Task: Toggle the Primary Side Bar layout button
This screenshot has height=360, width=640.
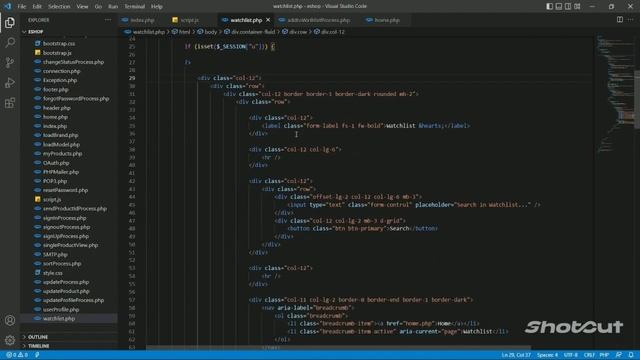Action: click(x=549, y=6)
